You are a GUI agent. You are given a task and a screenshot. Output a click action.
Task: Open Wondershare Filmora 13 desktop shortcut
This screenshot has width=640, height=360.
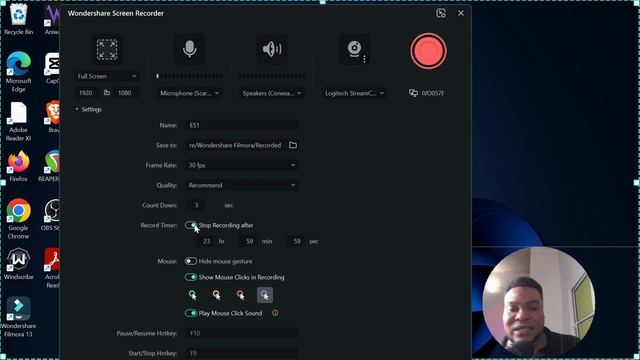point(18,317)
